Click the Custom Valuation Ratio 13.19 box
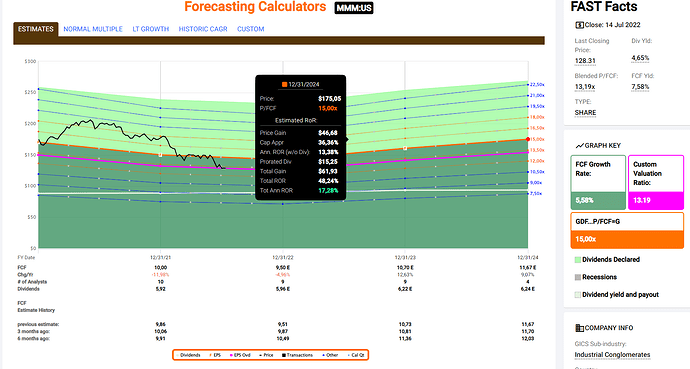690x369 pixels. (656, 183)
